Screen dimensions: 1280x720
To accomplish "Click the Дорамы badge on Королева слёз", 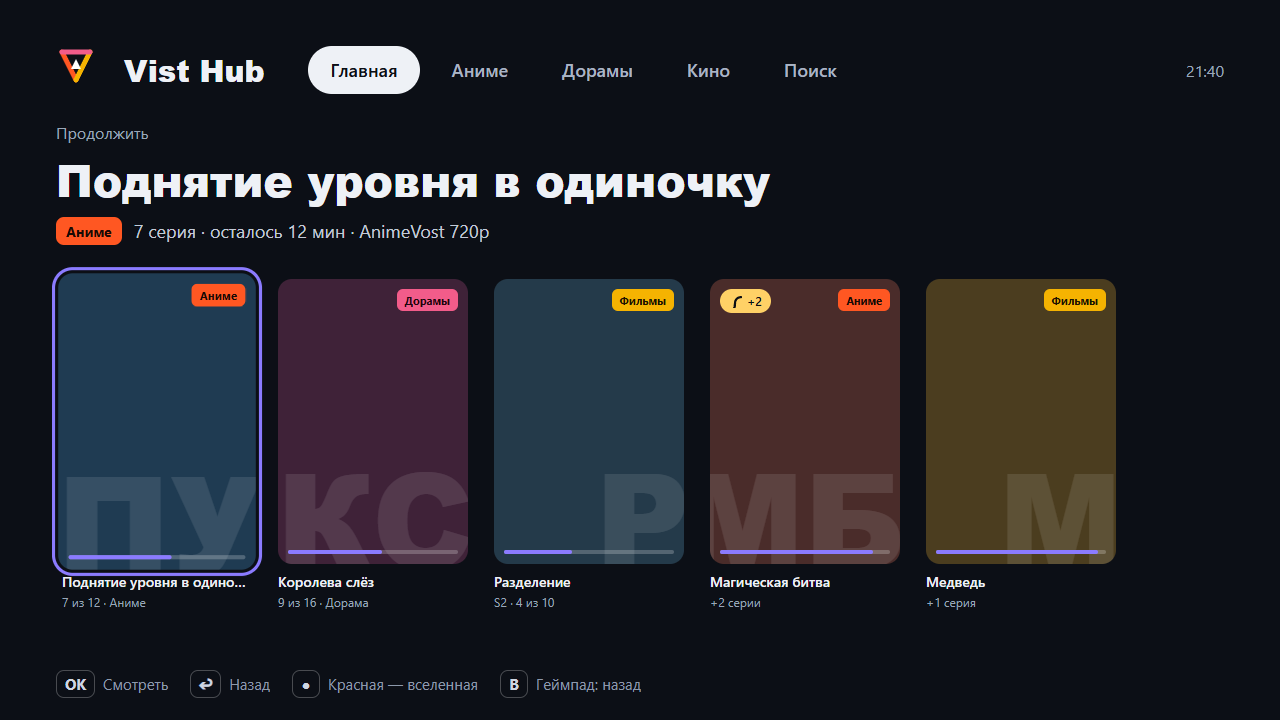I will click(427, 300).
